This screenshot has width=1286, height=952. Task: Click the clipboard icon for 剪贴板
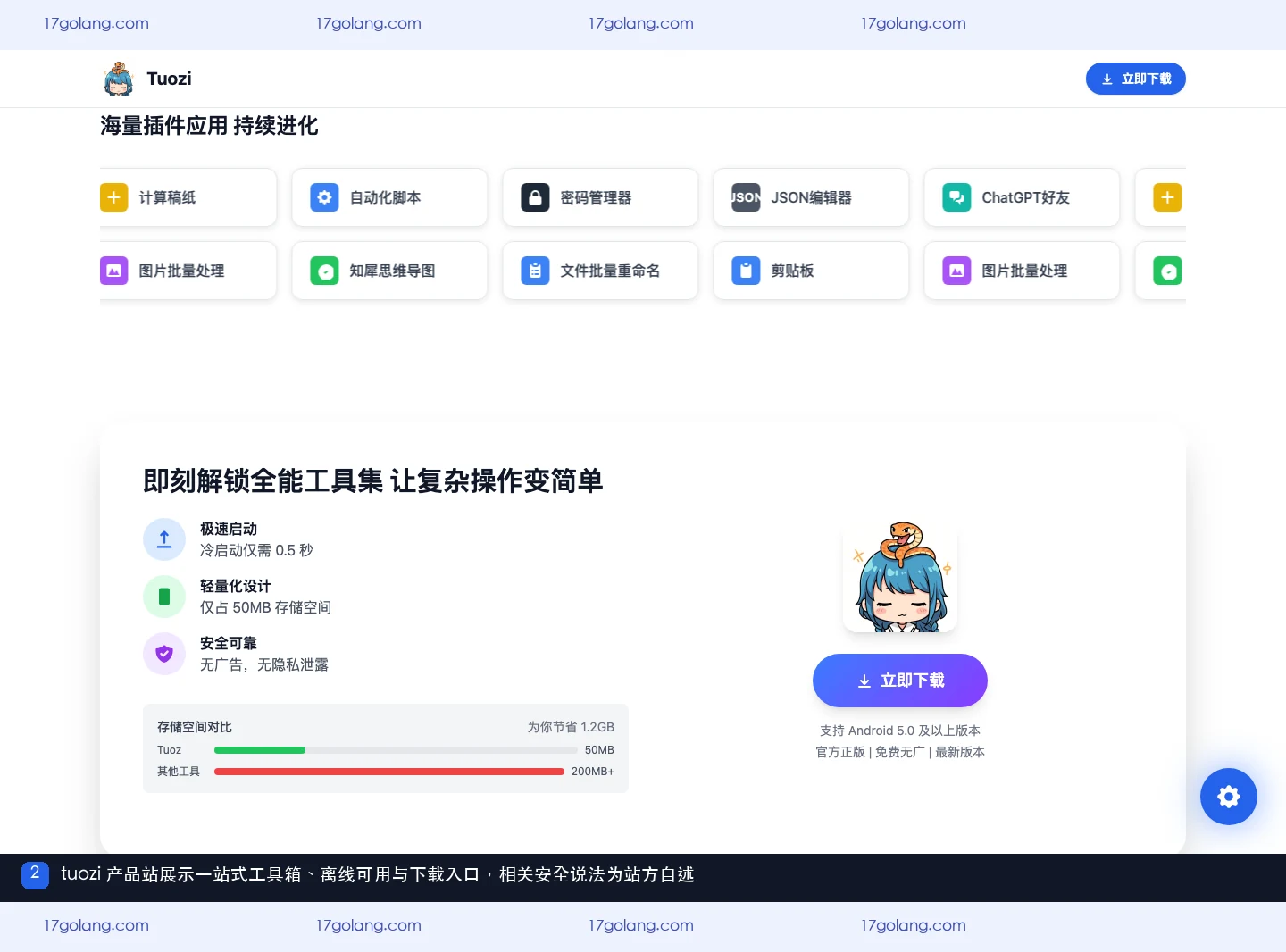746,271
